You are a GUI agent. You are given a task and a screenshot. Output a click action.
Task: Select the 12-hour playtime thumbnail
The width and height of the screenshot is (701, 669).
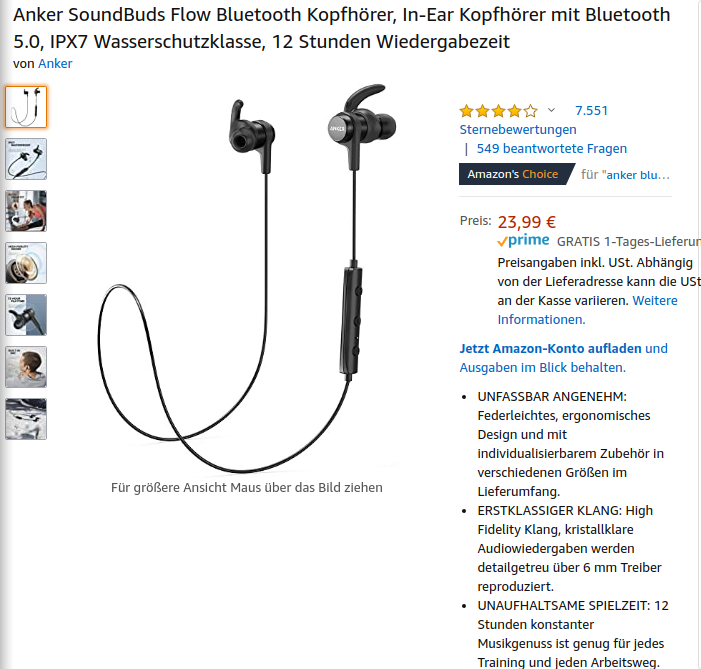[x=26, y=315]
